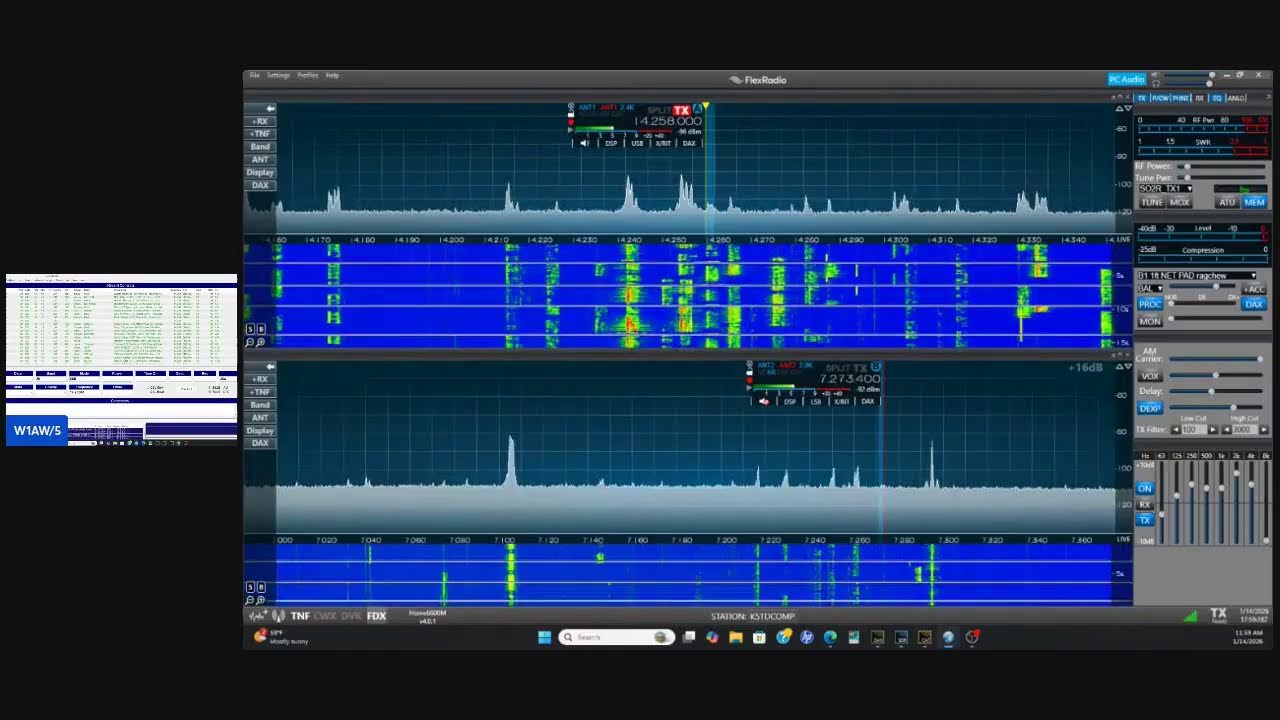
Task: Click the add-panadapter waveform icon in status bar
Action: [x=257, y=616]
